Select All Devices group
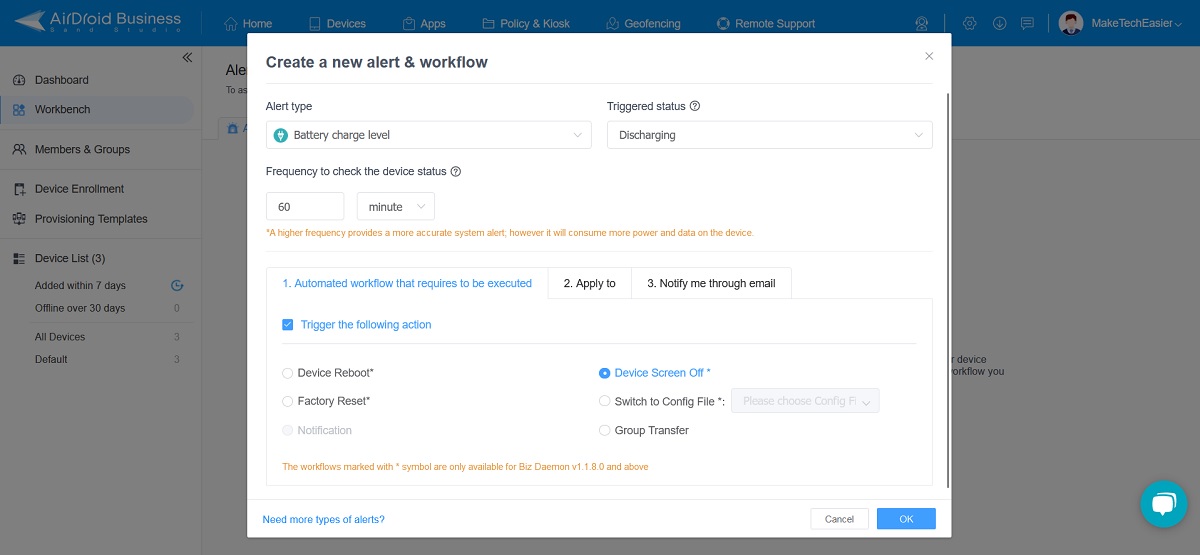The image size is (1200, 555). 60,337
